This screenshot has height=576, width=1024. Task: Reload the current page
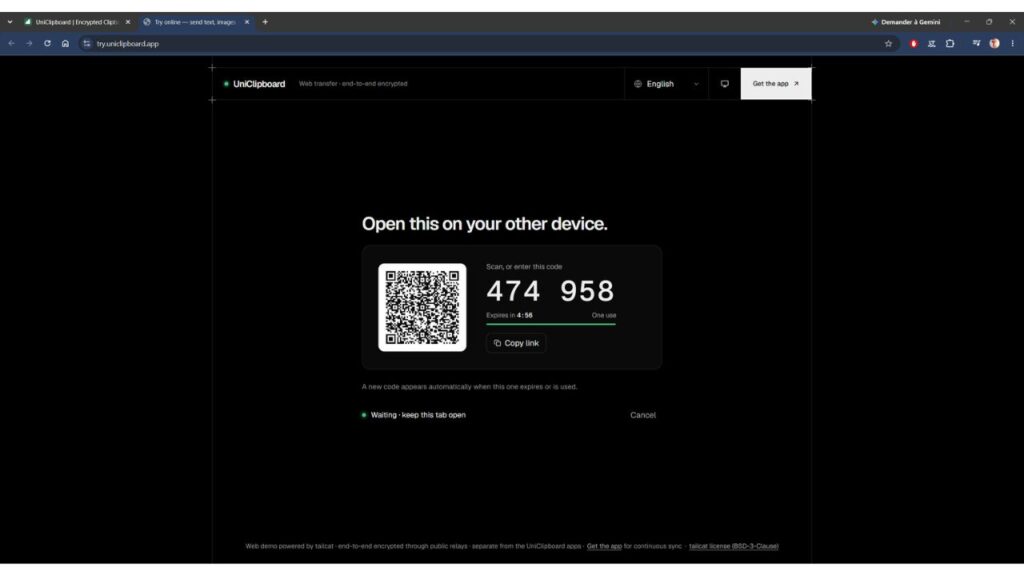tap(47, 44)
